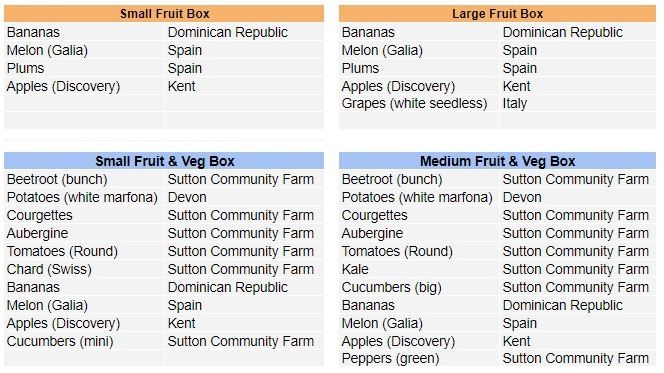
Task: Select the Kale cell
Action: pos(418,269)
